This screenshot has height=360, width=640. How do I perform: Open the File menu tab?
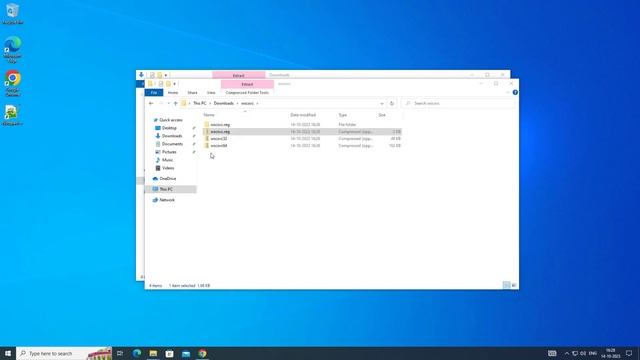click(x=154, y=93)
